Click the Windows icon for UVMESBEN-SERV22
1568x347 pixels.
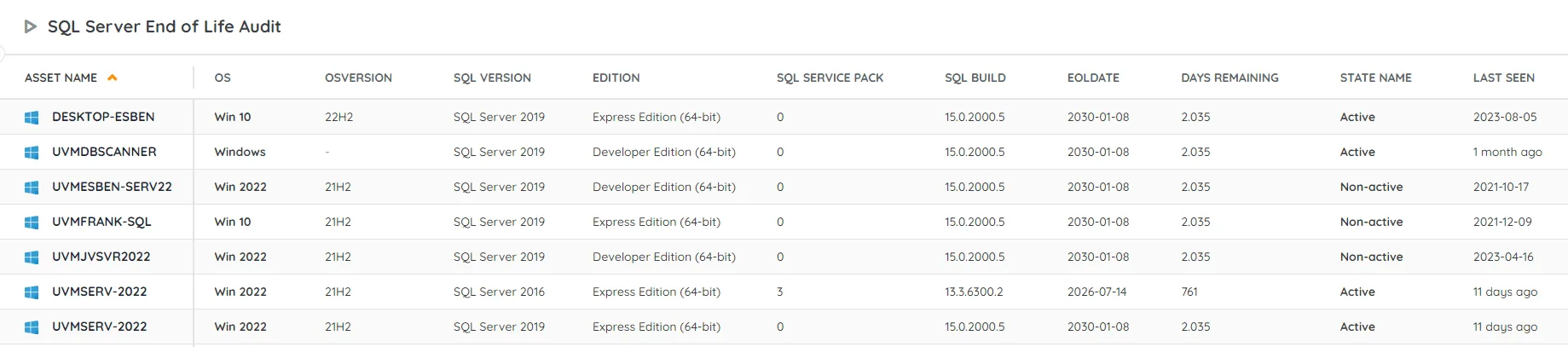click(x=32, y=188)
